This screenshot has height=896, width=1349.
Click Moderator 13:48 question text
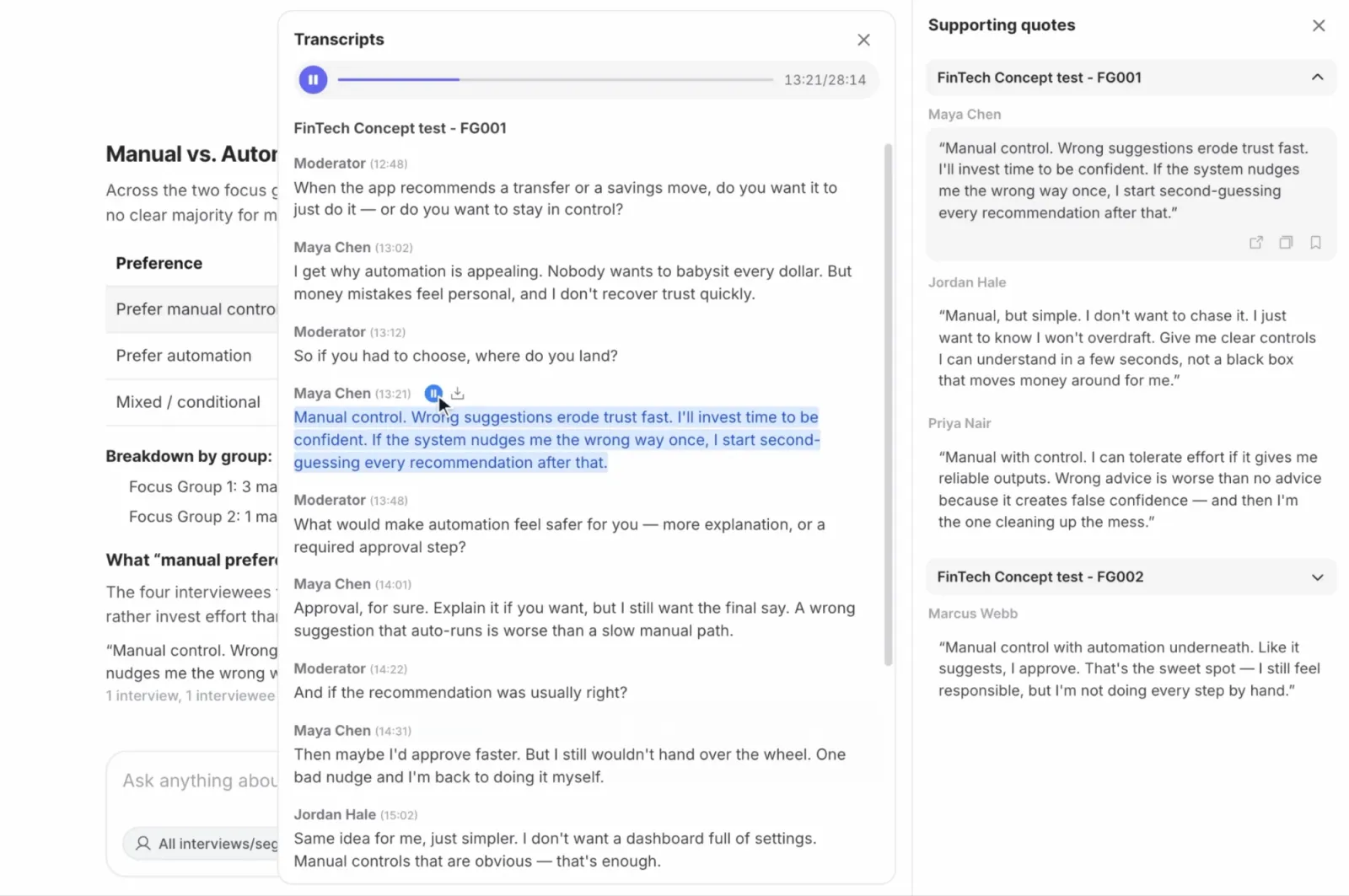(559, 535)
